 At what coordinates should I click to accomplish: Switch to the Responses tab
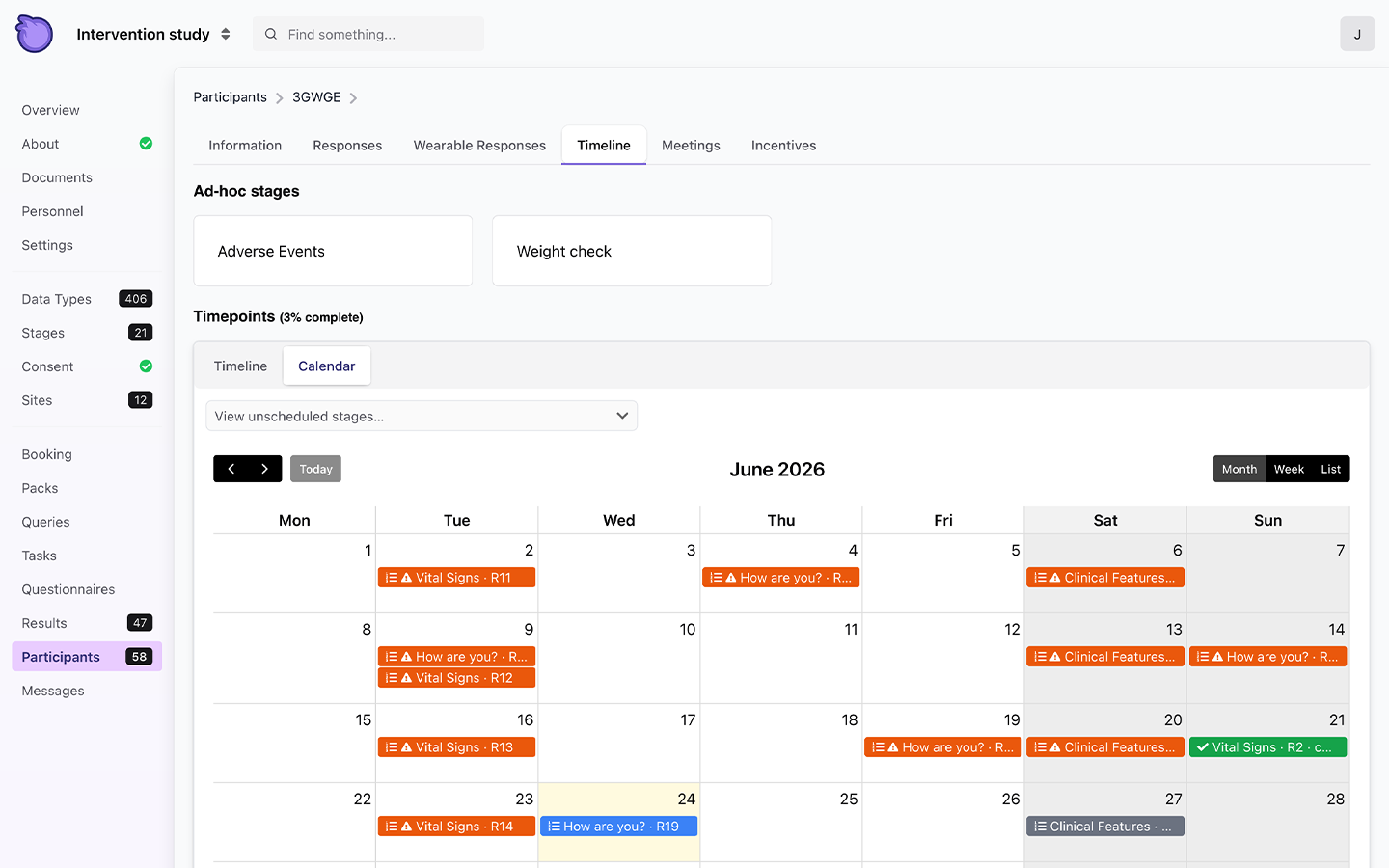pyautogui.click(x=347, y=146)
